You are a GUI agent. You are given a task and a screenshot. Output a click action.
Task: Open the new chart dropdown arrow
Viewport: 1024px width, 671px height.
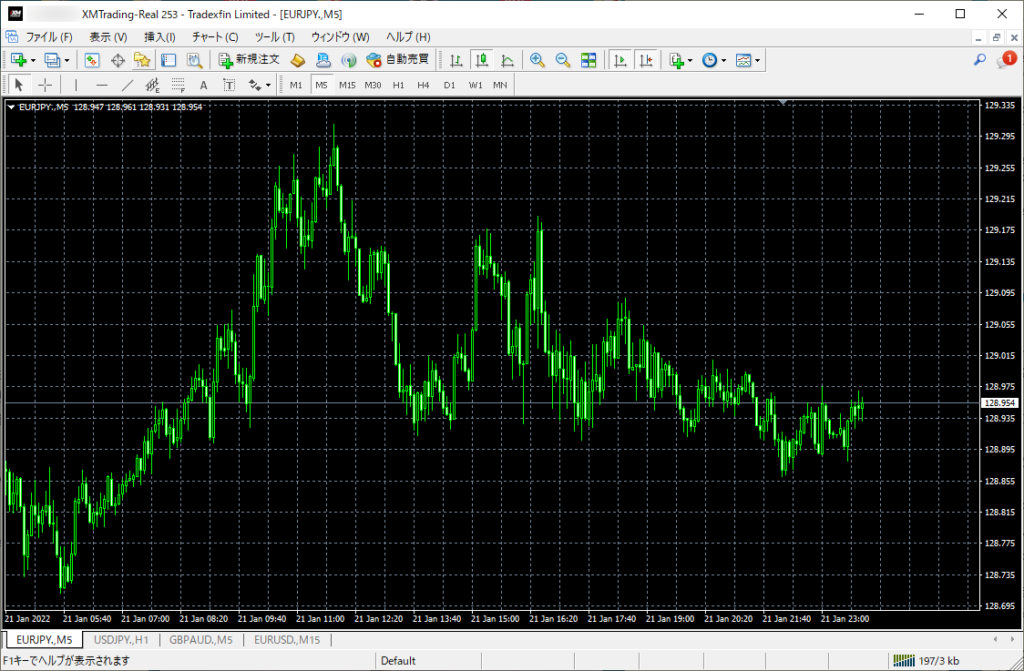(33, 61)
